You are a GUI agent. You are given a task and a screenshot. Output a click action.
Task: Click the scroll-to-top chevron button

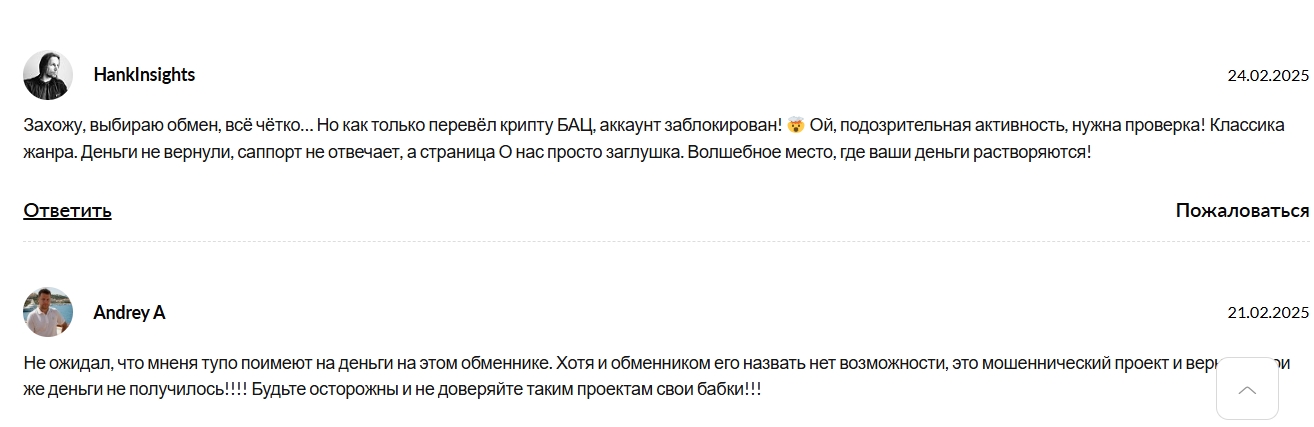click(1247, 389)
